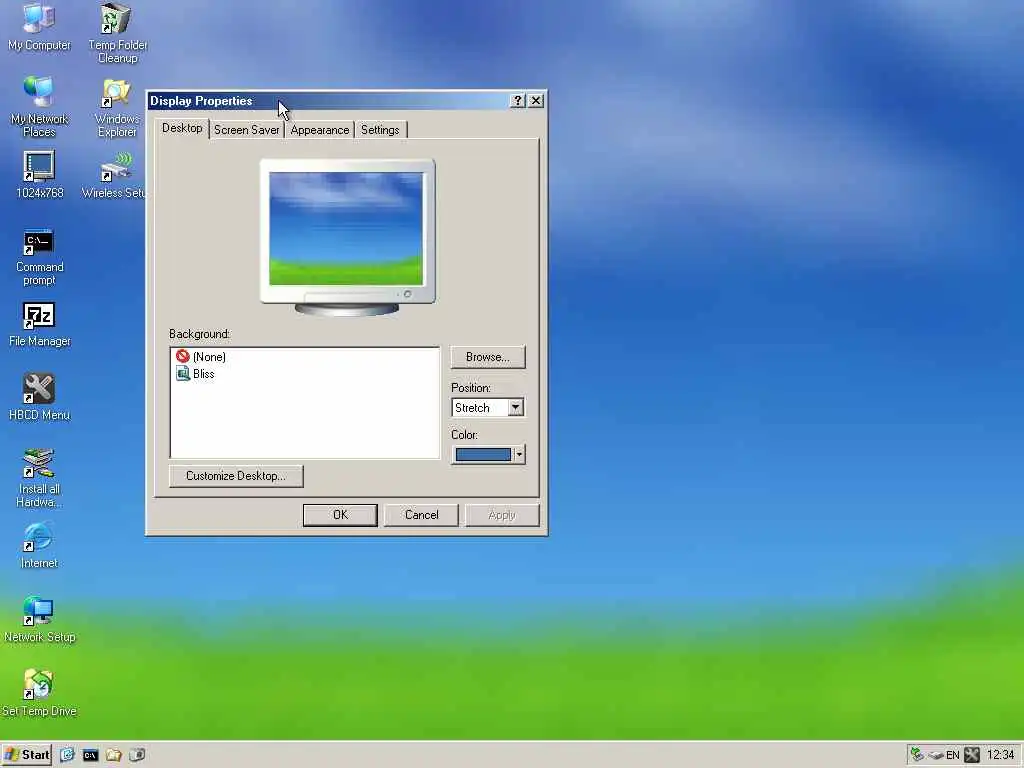Click the network tray icon

pyautogui.click(x=917, y=755)
